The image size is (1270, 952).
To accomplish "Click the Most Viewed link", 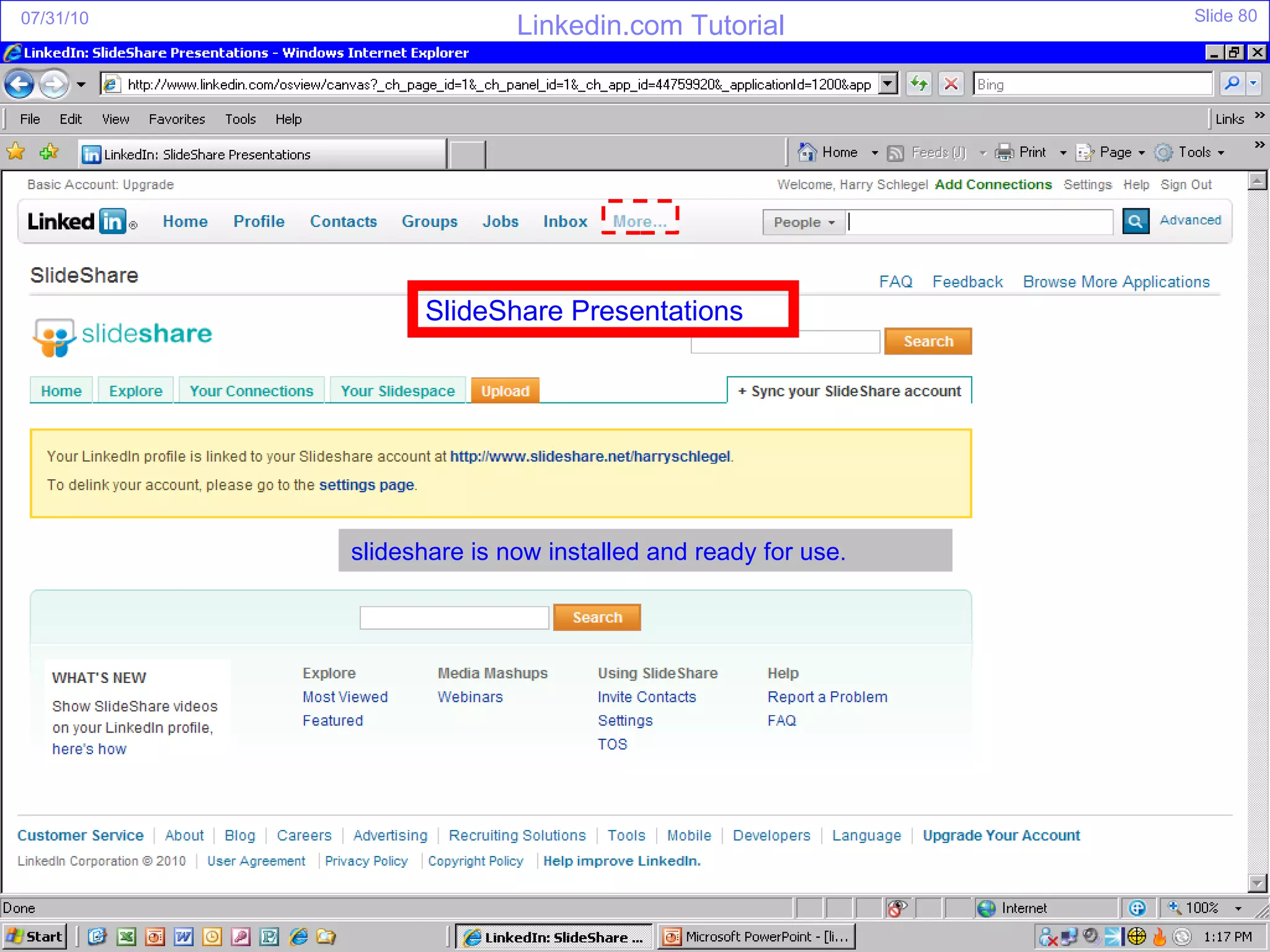I will point(345,697).
